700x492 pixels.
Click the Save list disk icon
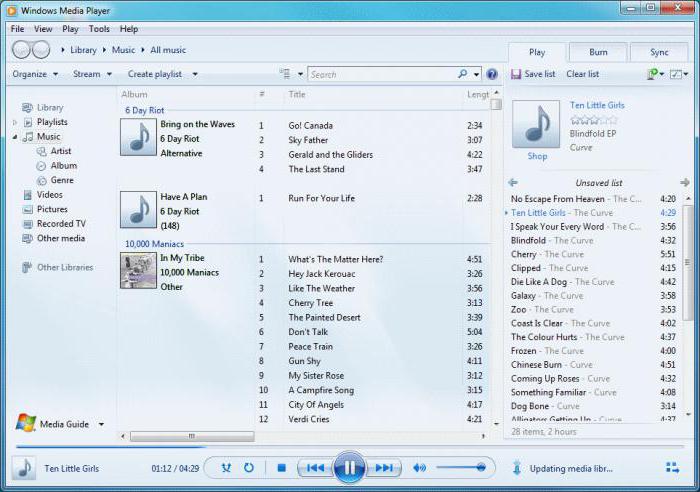[516, 74]
